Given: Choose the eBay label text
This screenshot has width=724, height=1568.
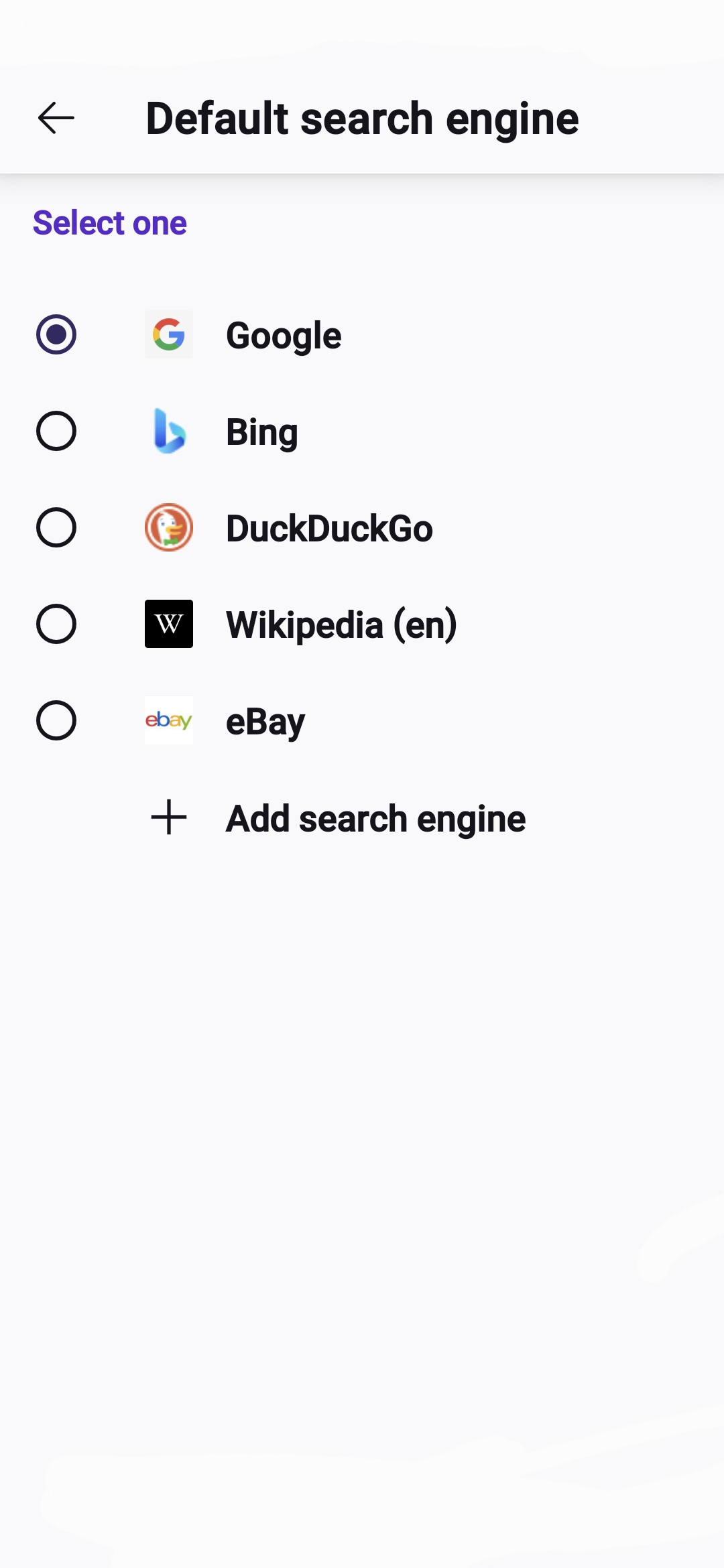Looking at the screenshot, I should 265,722.
